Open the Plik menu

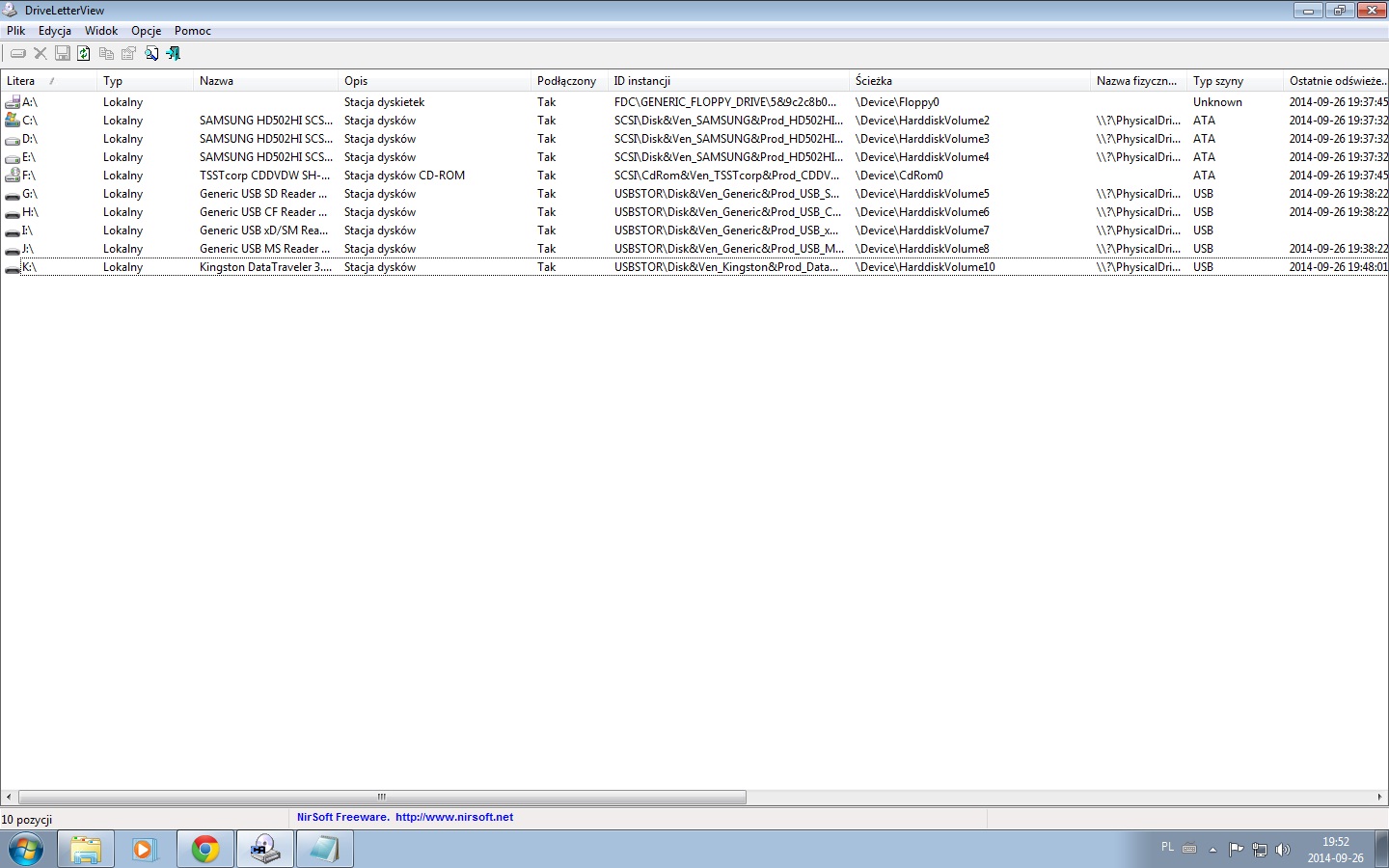[x=16, y=31]
